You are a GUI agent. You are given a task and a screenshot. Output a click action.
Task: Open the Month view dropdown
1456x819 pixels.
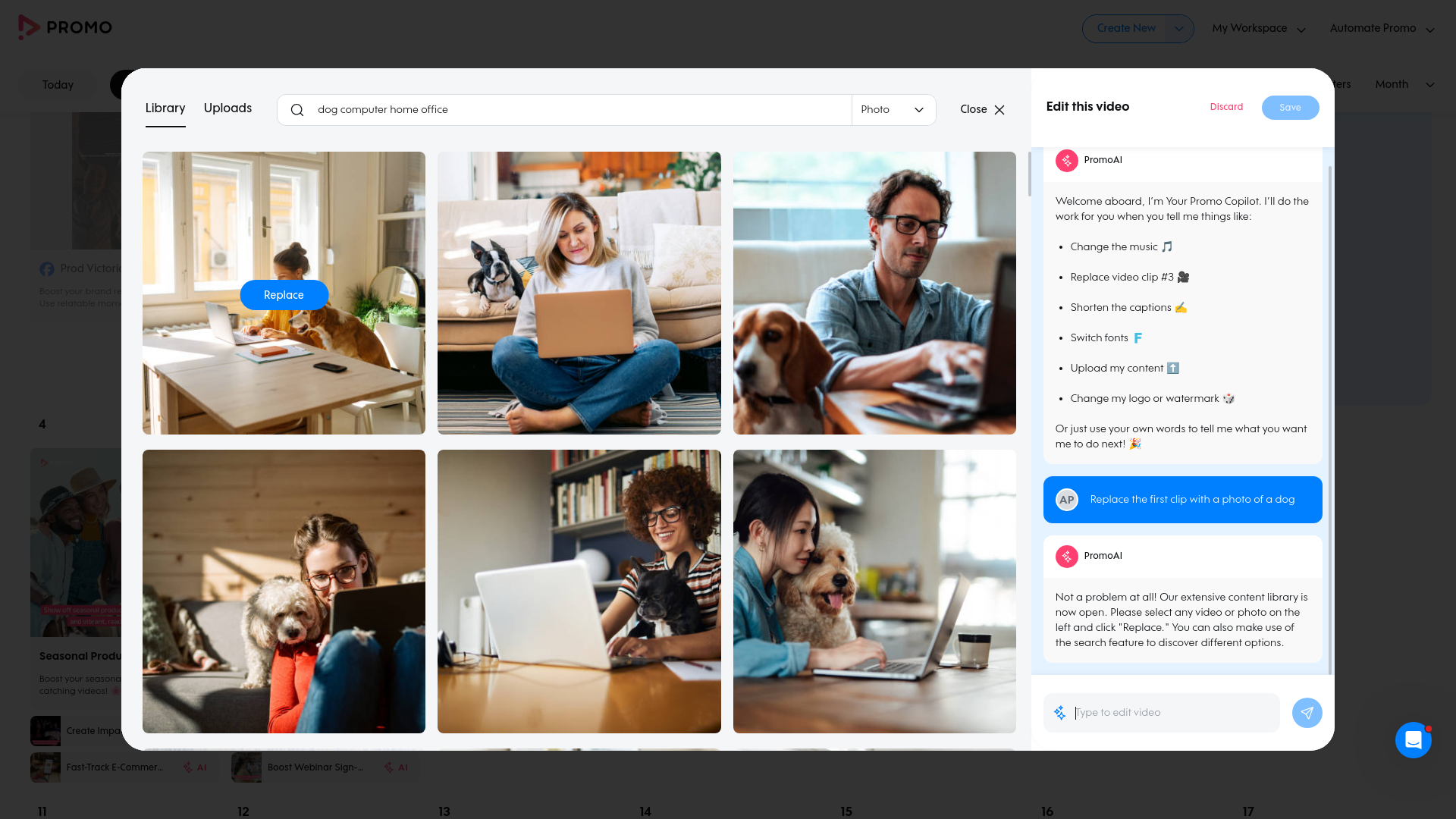click(1404, 84)
